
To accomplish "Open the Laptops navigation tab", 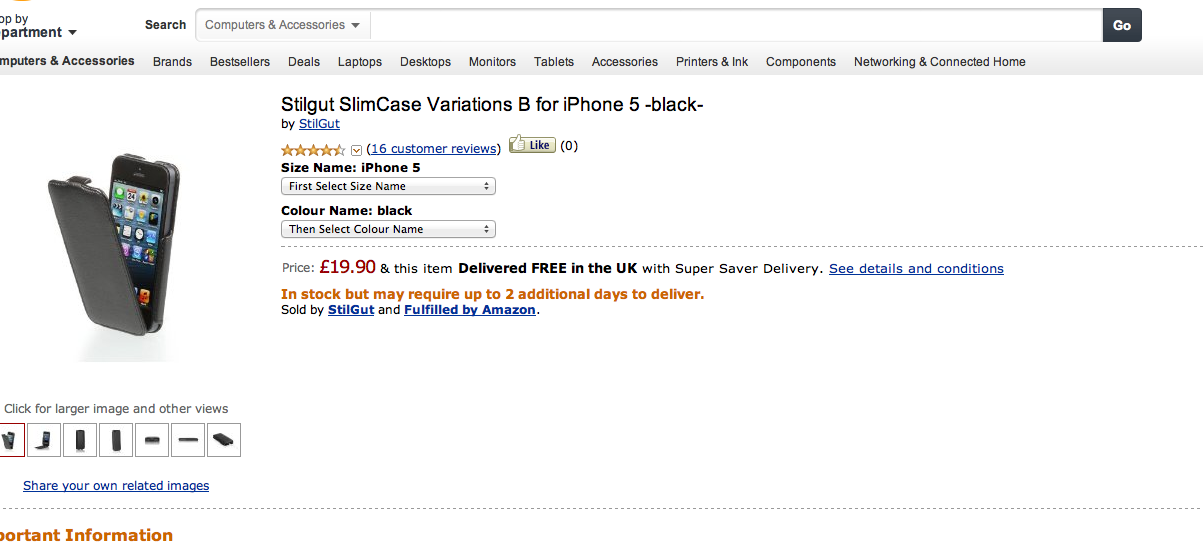I will tap(360, 62).
